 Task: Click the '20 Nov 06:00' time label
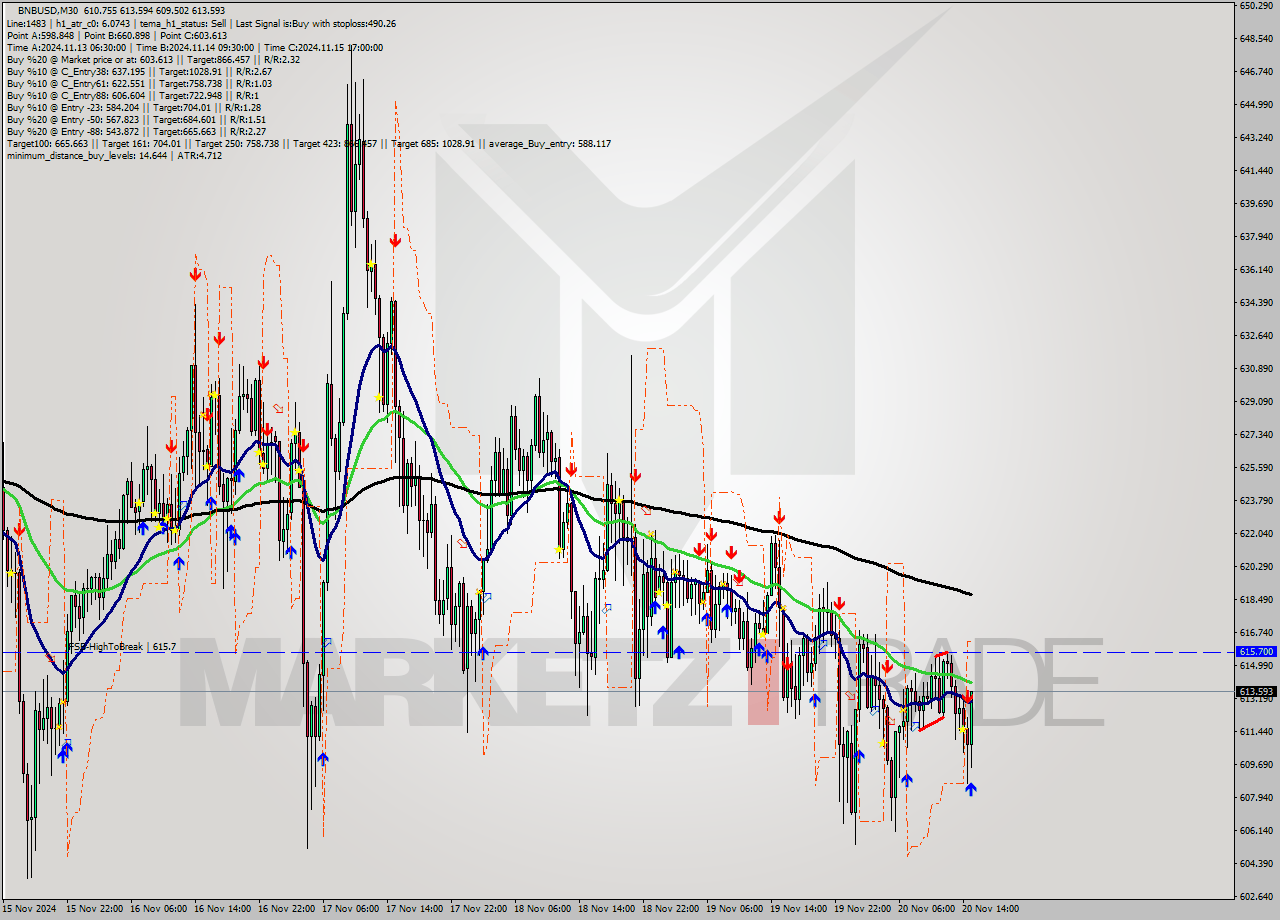(927, 909)
